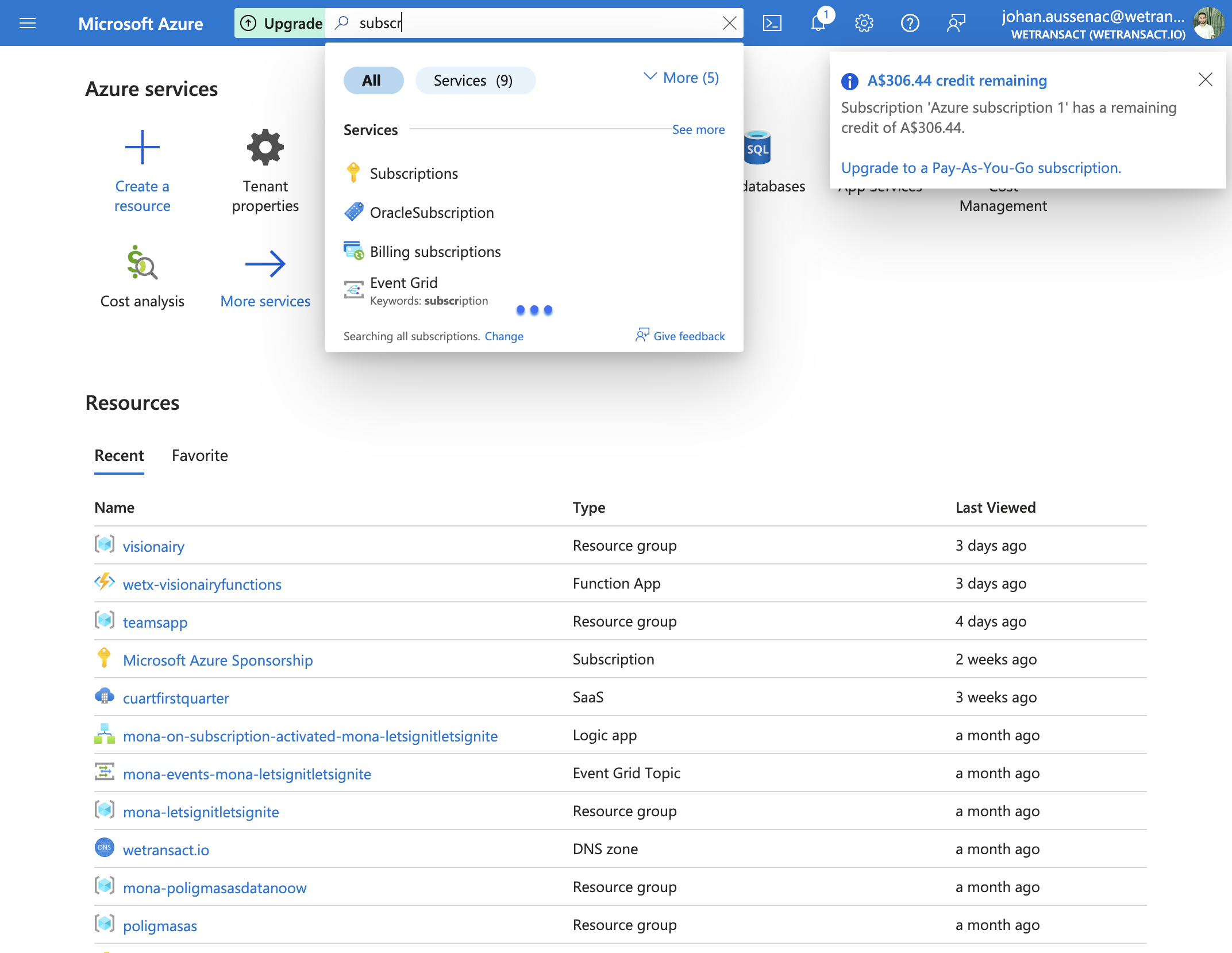1232x953 pixels.
Task: Click the Last Viewed column header
Action: 995,507
